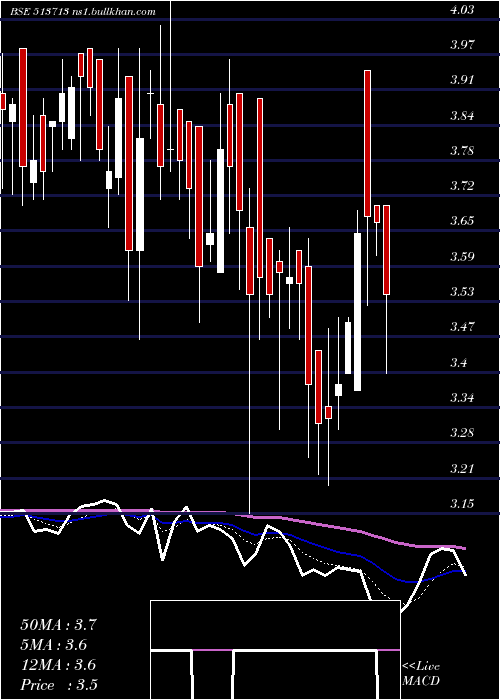Click the 3.84 price axis label
This screenshot has width=500, height=700.
point(462,116)
